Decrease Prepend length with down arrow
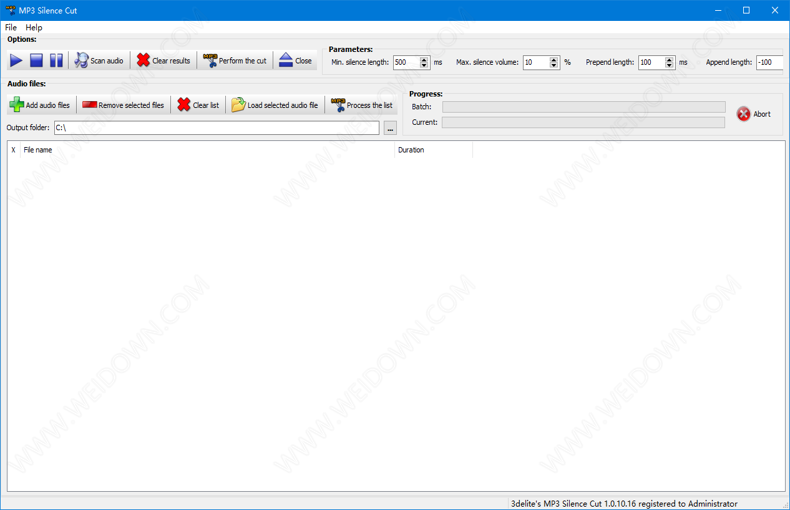The width and height of the screenshot is (790, 510). point(670,66)
